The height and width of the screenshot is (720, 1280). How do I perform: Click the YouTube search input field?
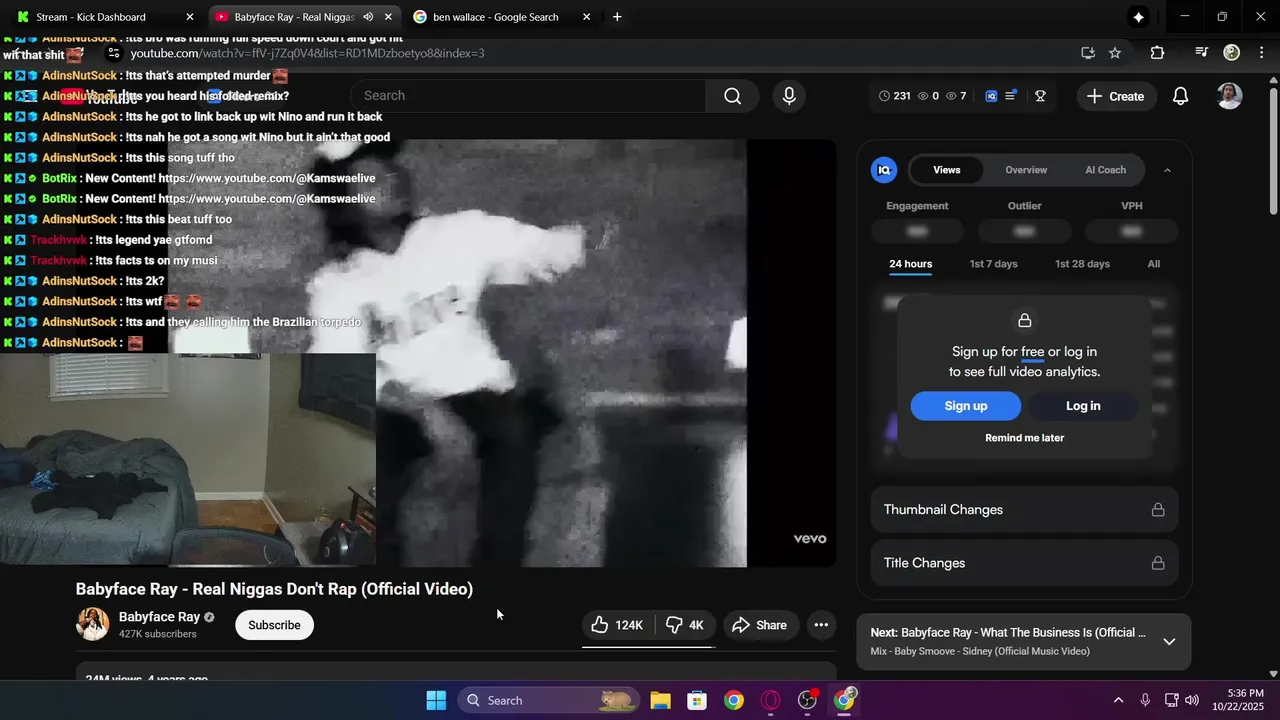[x=528, y=96]
